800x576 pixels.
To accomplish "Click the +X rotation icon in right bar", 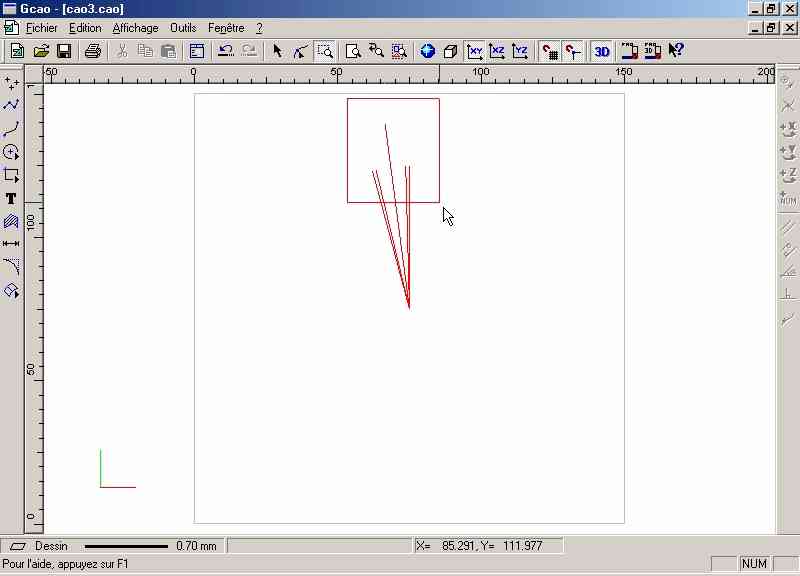I will point(788,129).
